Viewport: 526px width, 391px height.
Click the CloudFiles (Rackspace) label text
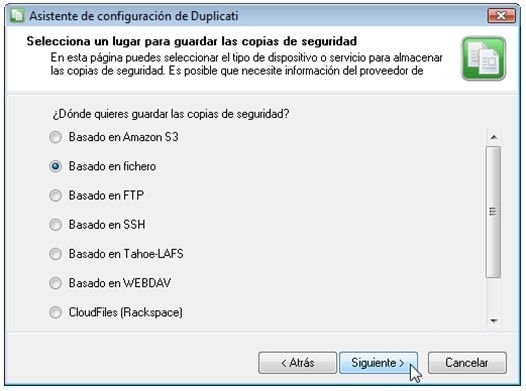coord(126,313)
